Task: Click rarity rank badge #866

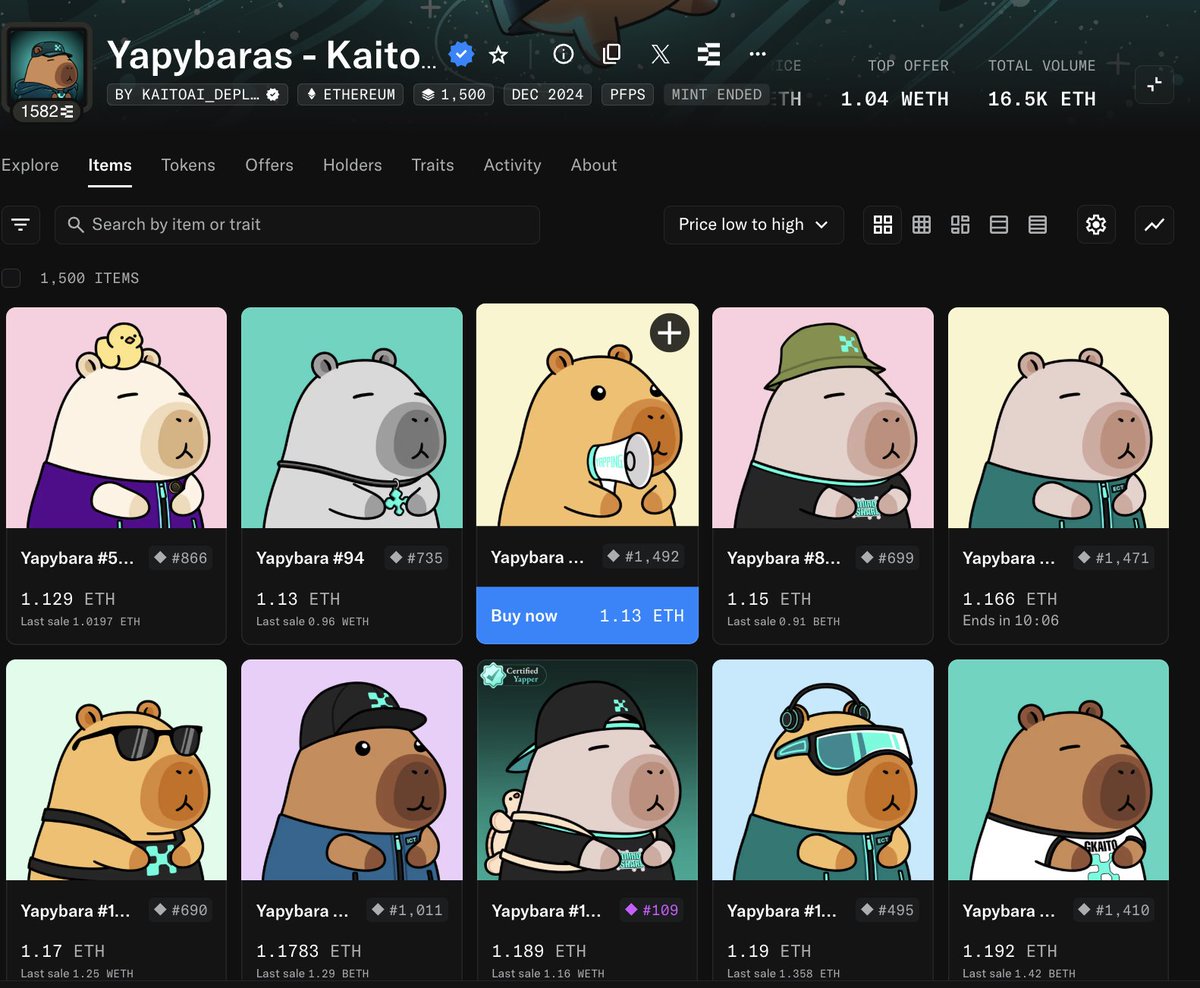Action: [180, 558]
